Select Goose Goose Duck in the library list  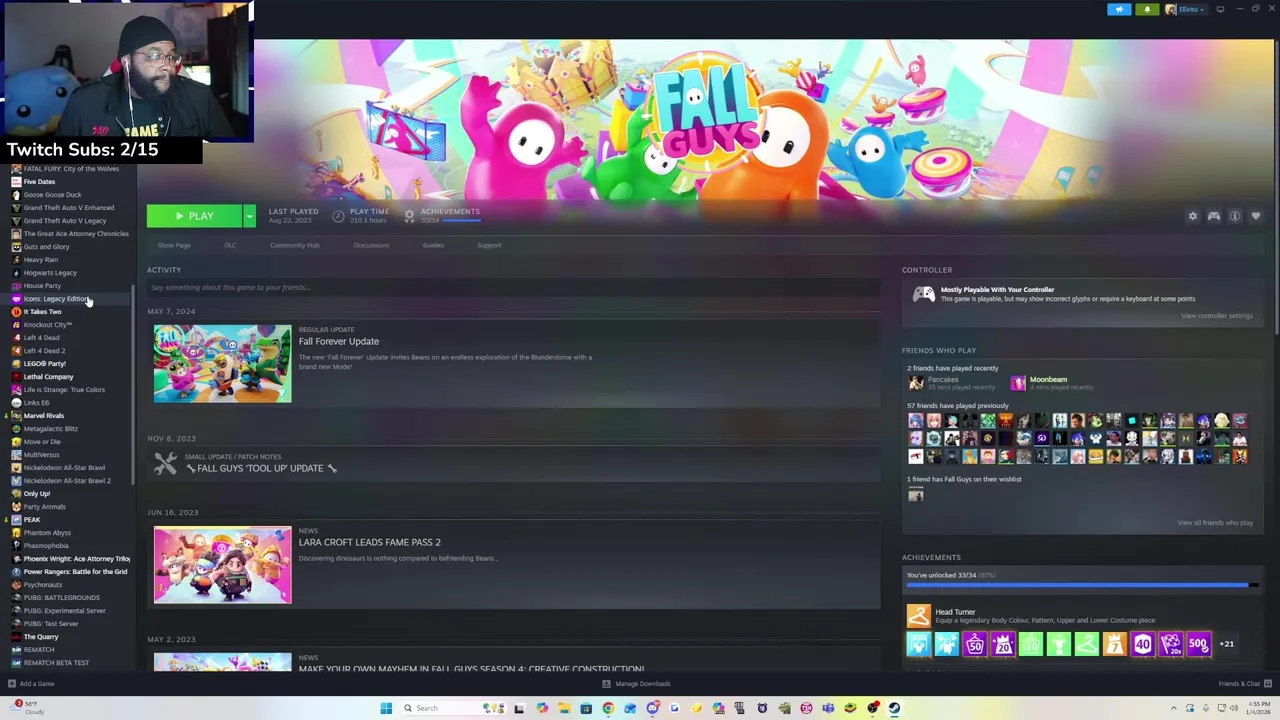pyautogui.click(x=52, y=195)
